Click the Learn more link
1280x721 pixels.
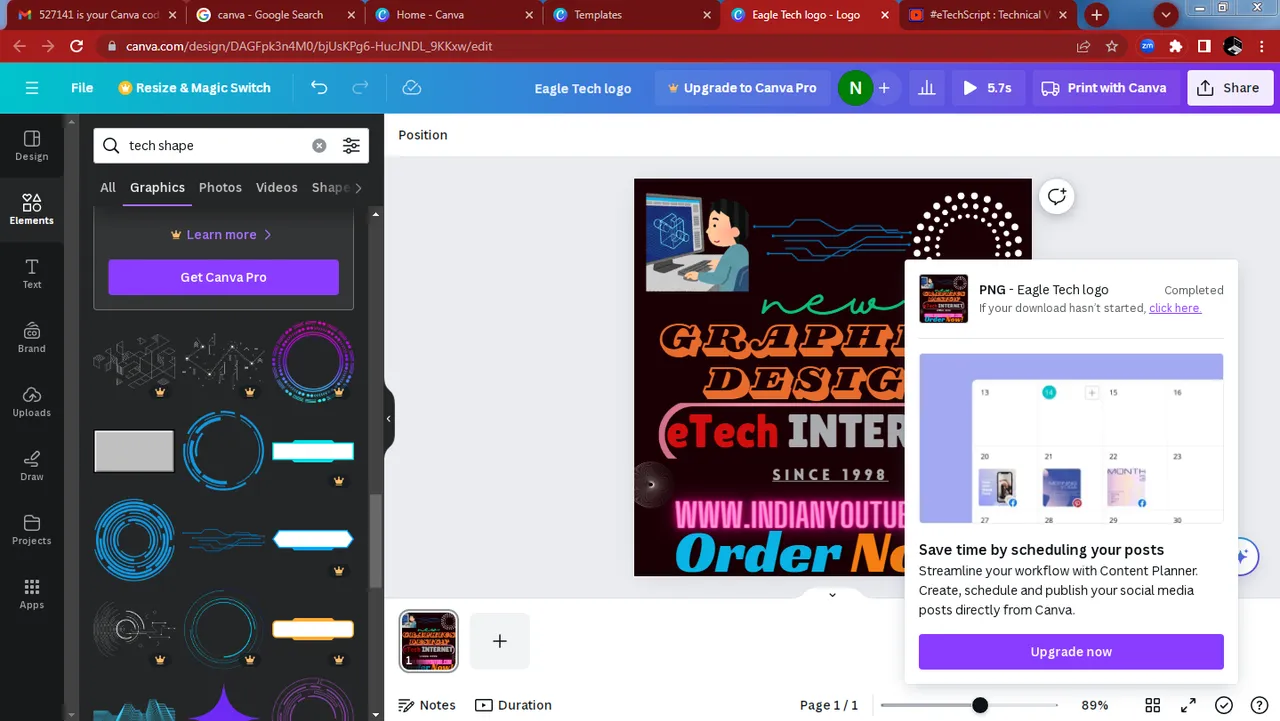click(x=221, y=235)
